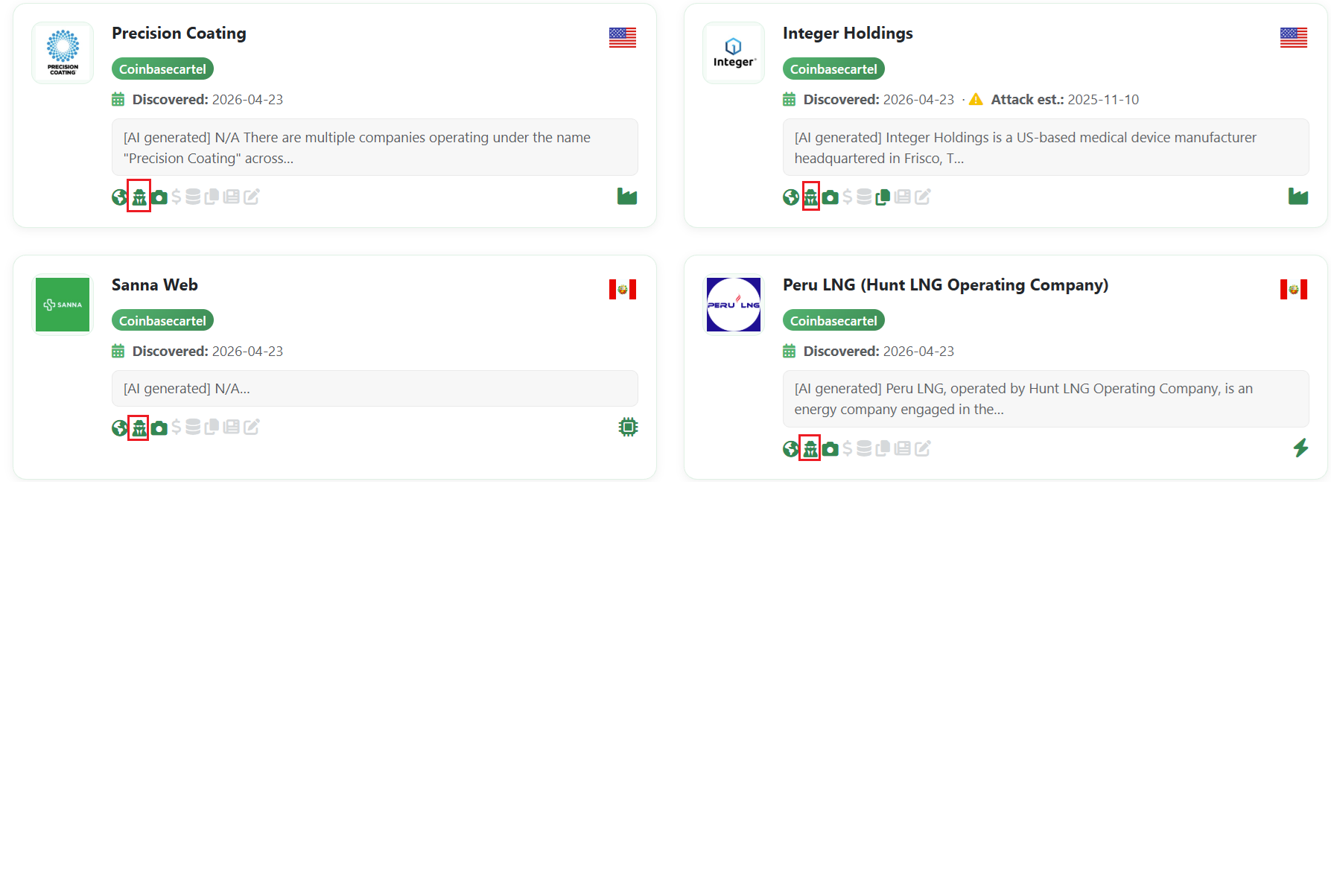This screenshot has height=896, width=1331.
Task: Click the green copy documents icon on Integer Holdings
Action: click(x=883, y=197)
